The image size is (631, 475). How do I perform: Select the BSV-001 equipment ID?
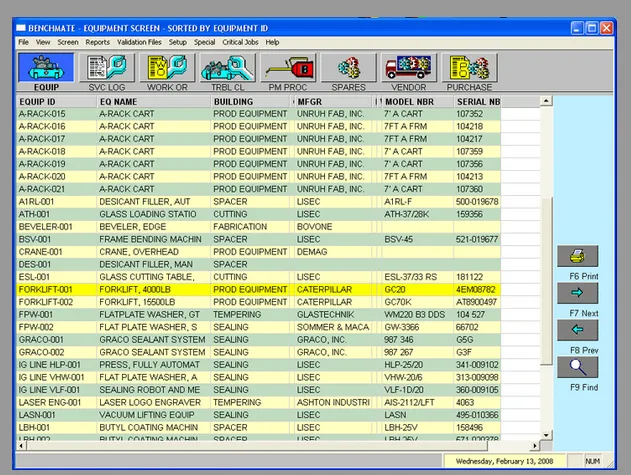click(35, 239)
